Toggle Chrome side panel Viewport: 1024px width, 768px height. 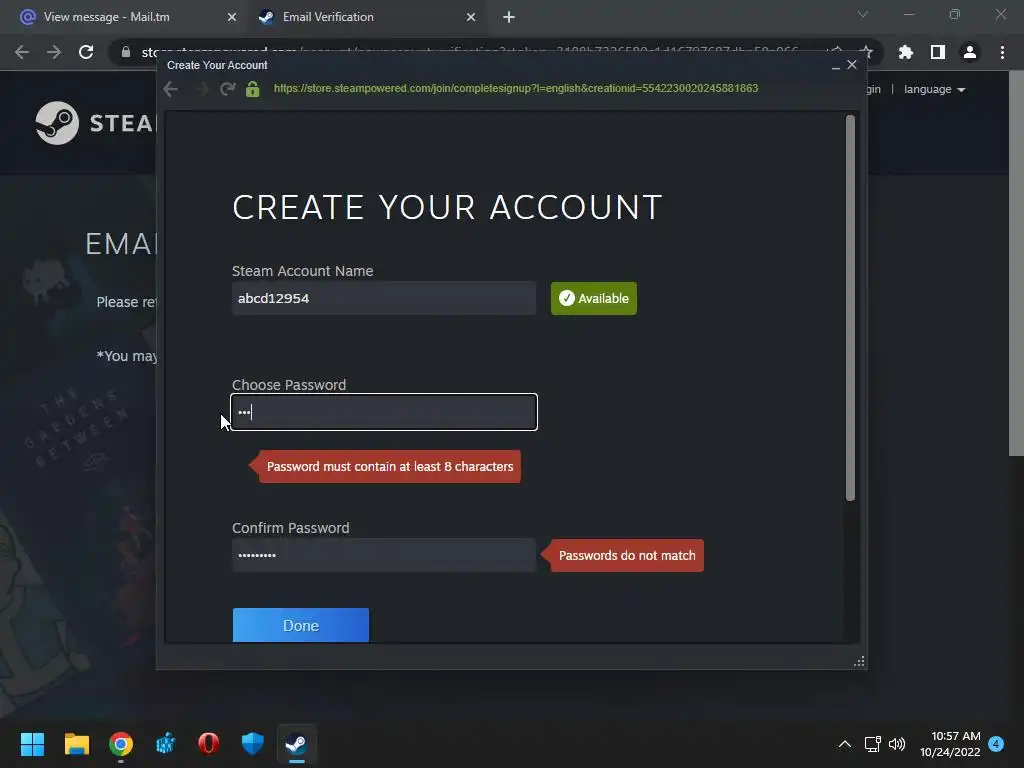pyautogui.click(x=938, y=52)
